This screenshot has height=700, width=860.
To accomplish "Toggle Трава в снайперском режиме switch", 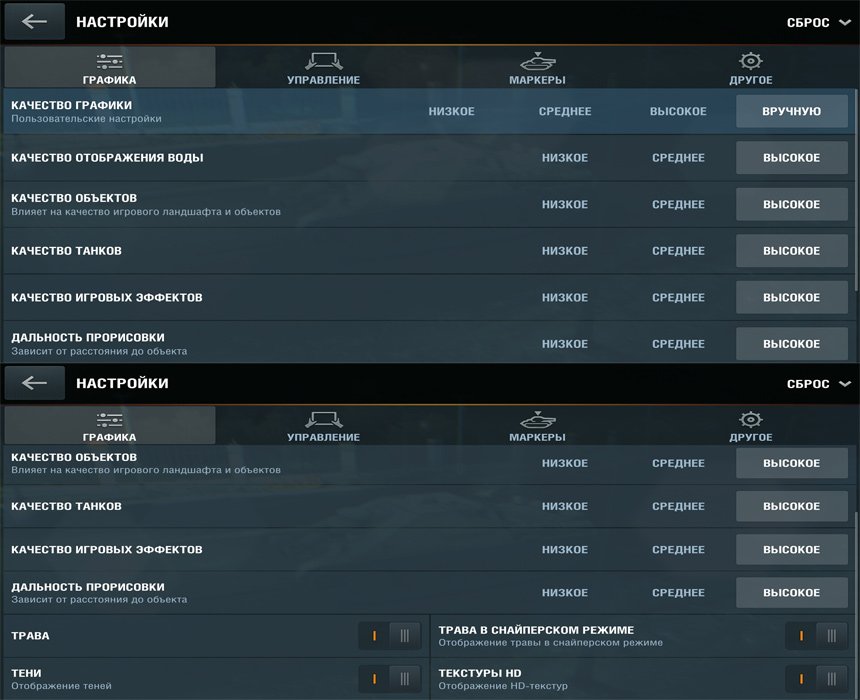I will 817,636.
